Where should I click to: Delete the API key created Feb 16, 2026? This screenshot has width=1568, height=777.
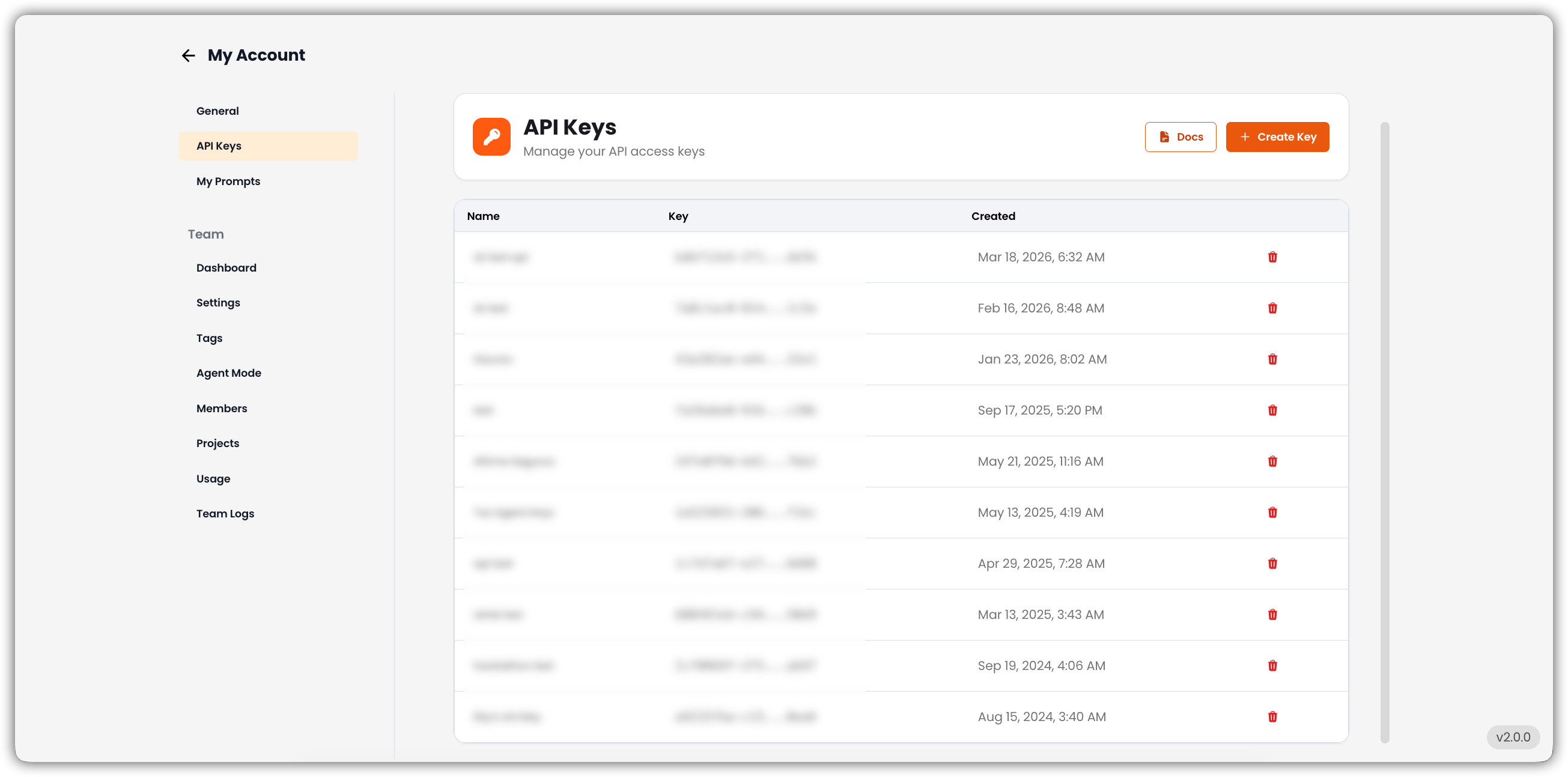click(1272, 308)
